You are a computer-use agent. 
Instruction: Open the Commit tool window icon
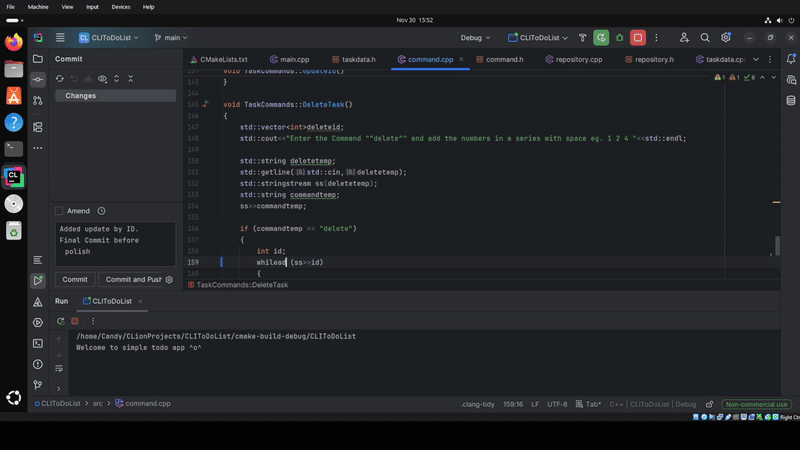[37, 79]
